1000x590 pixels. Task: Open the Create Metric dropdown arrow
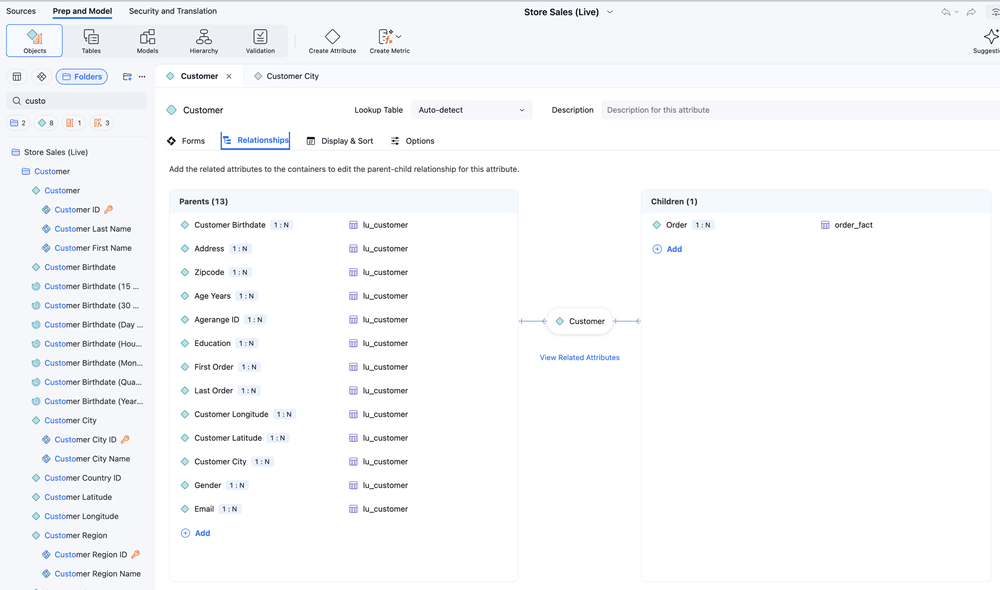tap(399, 37)
